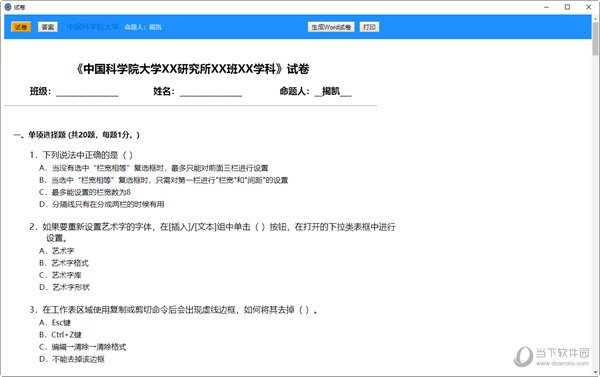Select option A 艺术字

tap(57, 251)
